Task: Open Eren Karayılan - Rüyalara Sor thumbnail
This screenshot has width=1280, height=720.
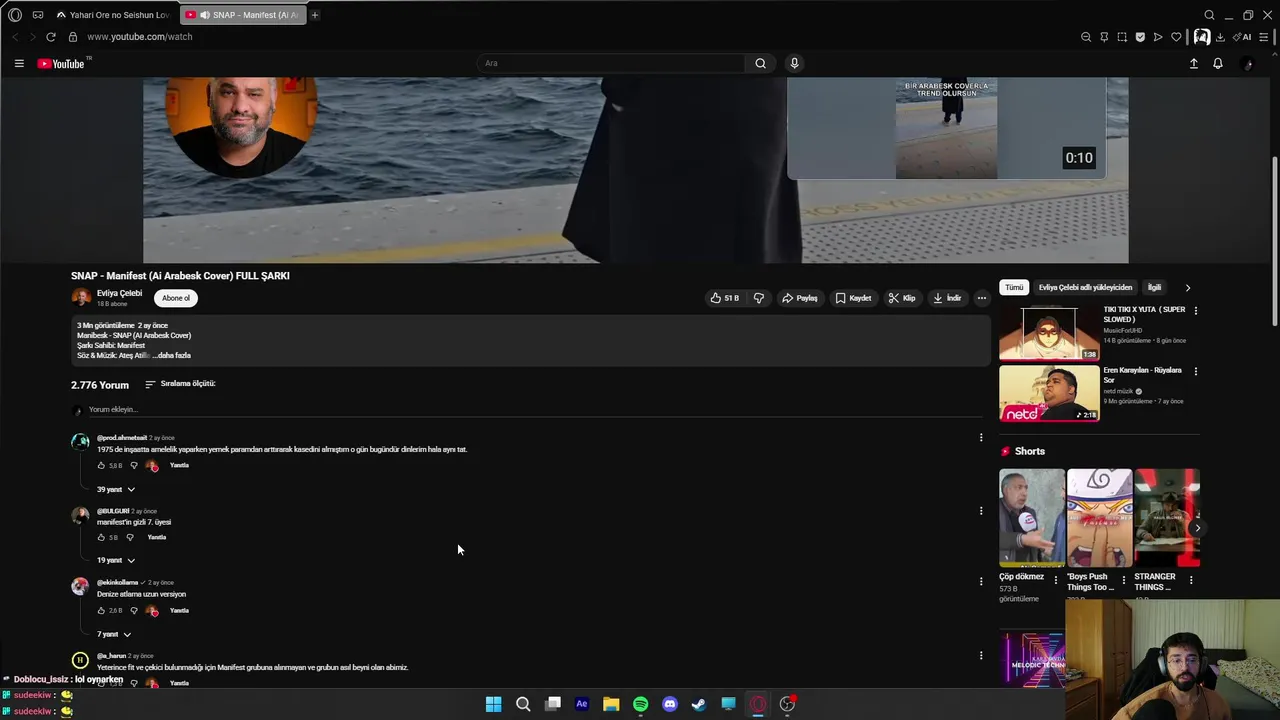Action: [1049, 393]
